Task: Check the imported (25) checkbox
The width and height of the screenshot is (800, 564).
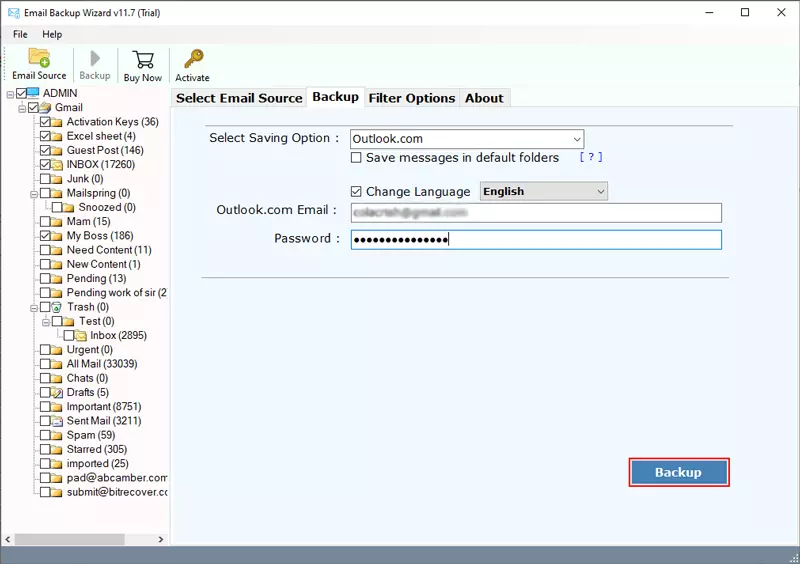Action: pyautogui.click(x=45, y=463)
